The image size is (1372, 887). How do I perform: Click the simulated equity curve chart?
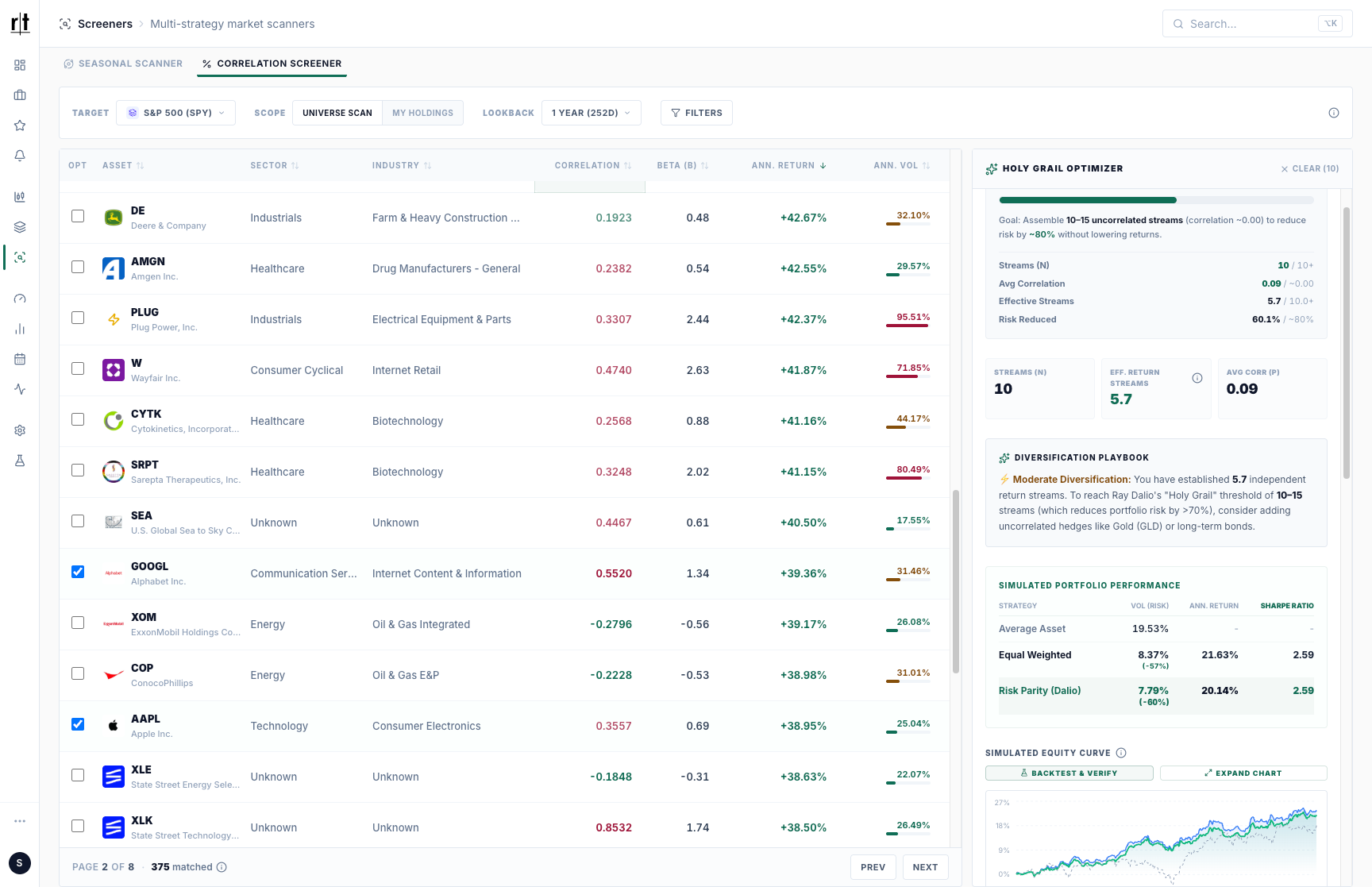tap(1156, 838)
